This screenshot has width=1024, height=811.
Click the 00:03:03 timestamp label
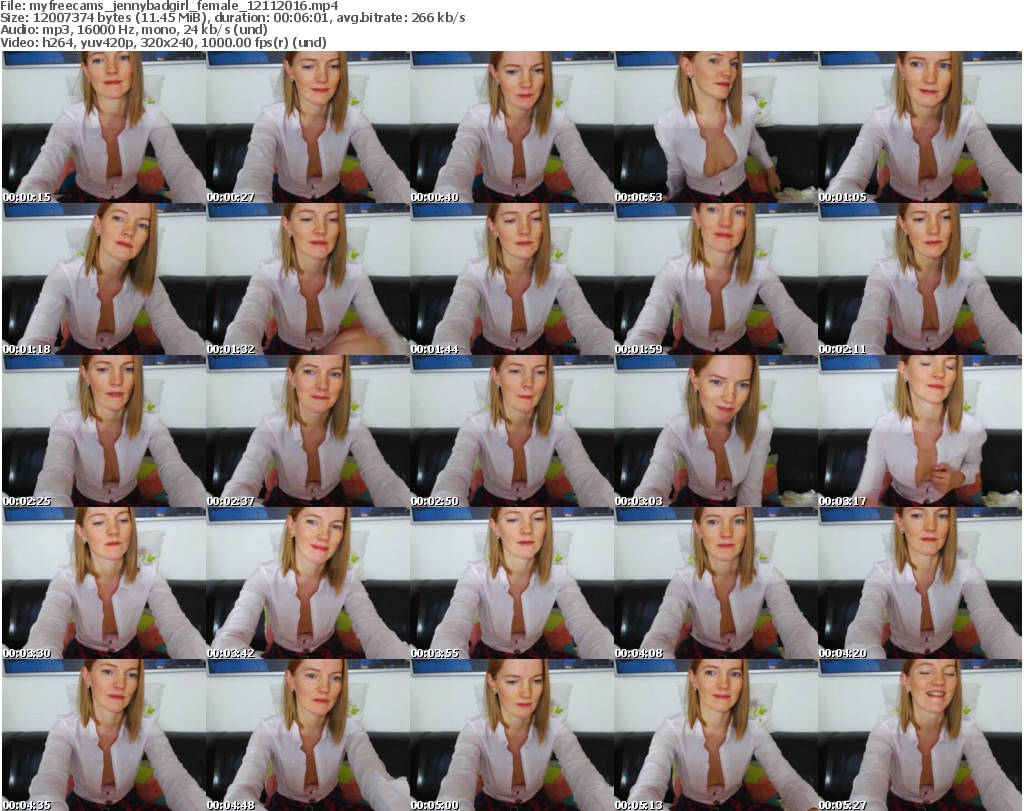tap(639, 501)
